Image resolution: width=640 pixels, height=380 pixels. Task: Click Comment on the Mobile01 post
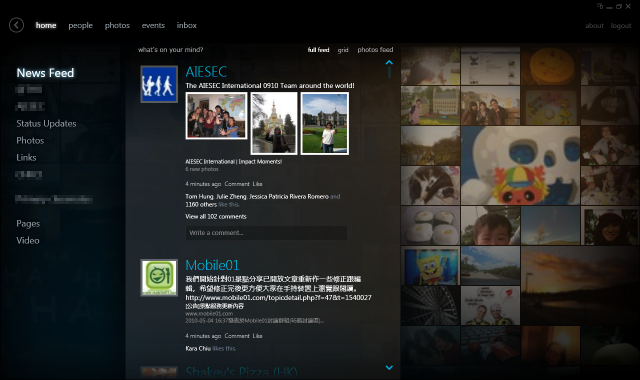coord(237,336)
